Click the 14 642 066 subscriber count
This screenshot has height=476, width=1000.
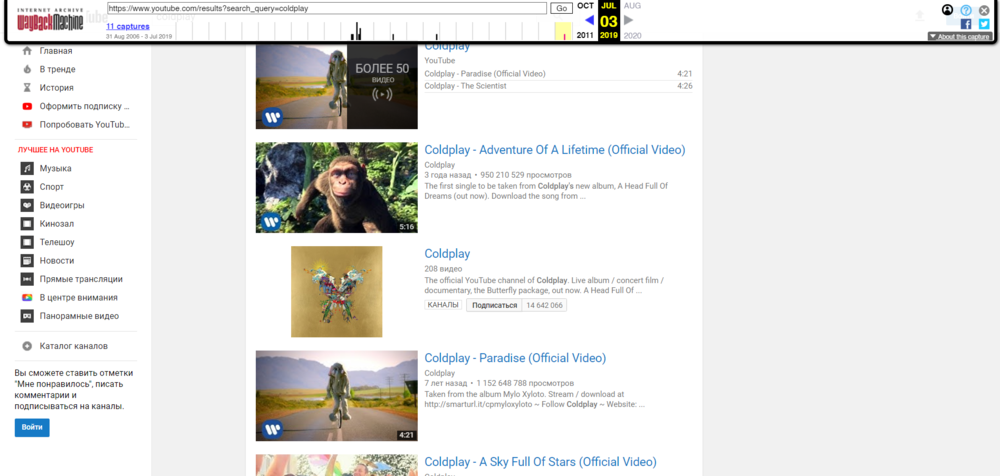tap(544, 306)
